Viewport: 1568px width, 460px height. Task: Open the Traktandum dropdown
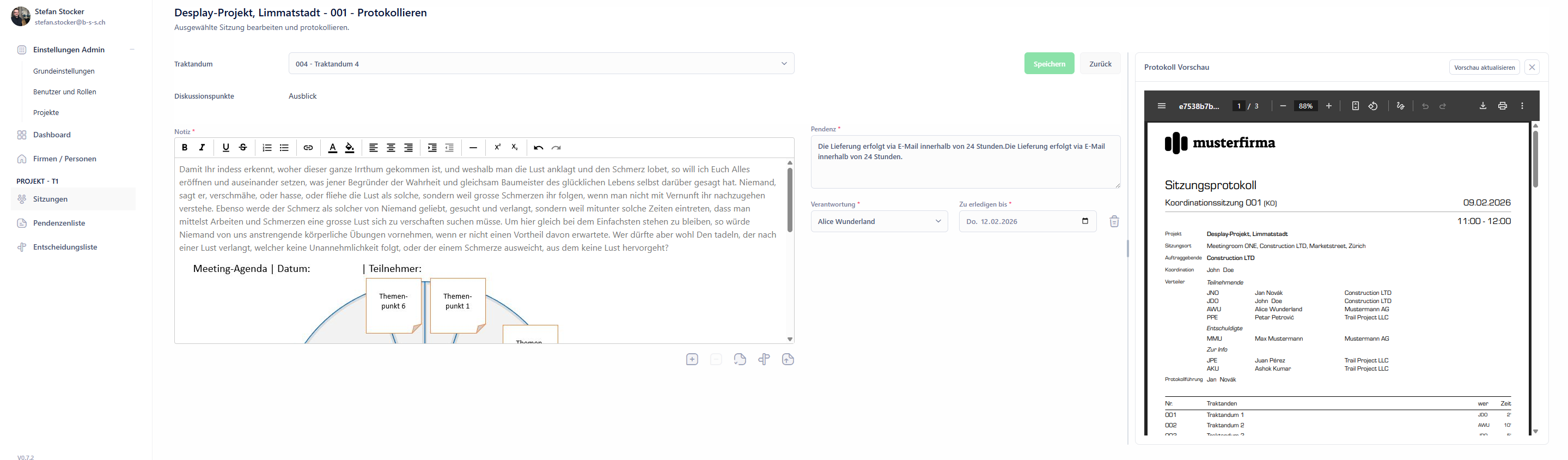point(540,63)
